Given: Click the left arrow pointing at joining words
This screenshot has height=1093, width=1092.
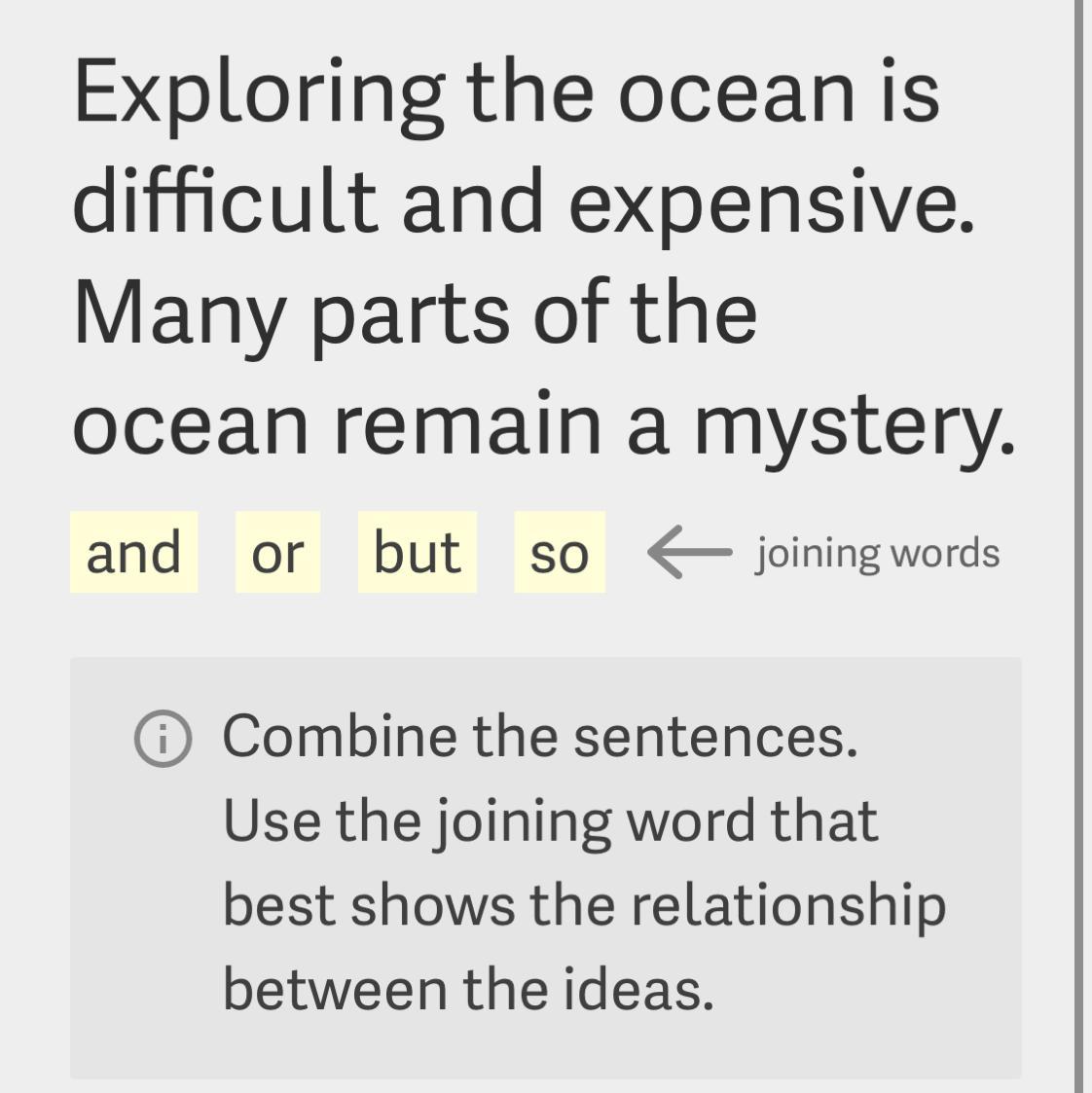Looking at the screenshot, I should click(690, 552).
